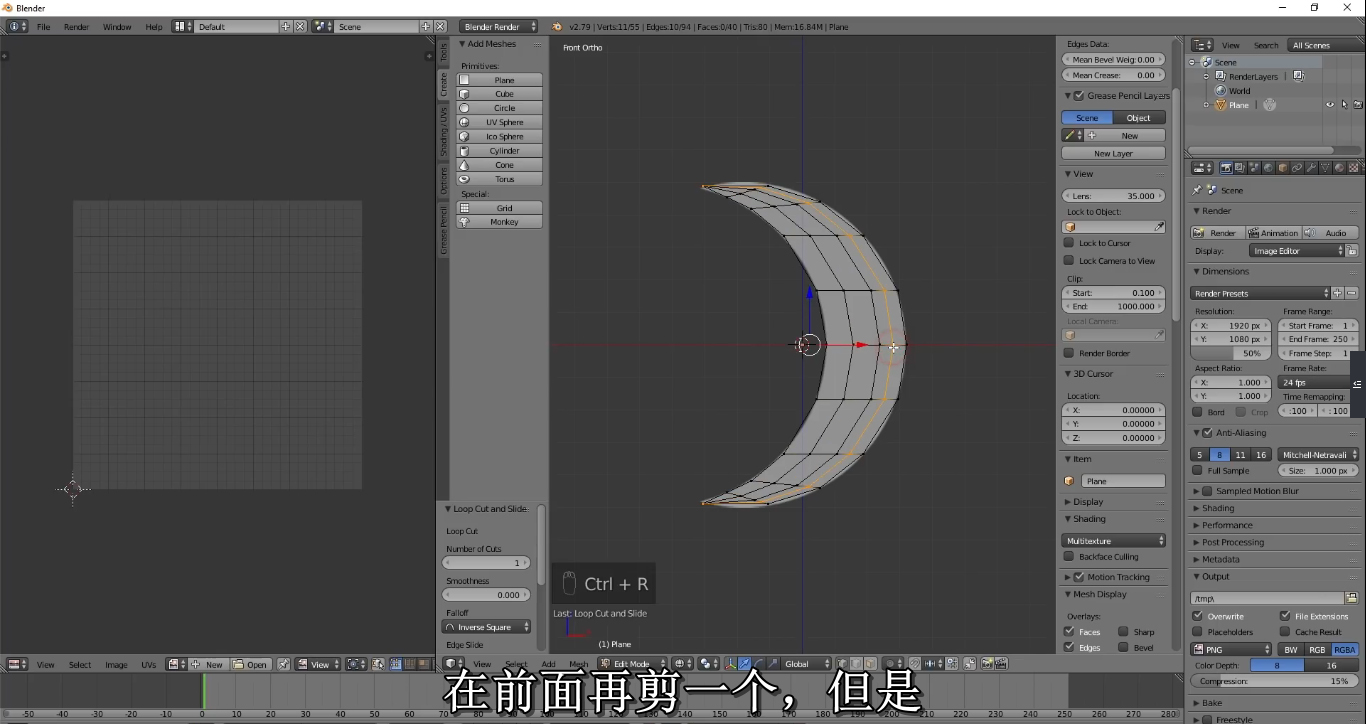Enable Backface Culling in Shading panel
The height and width of the screenshot is (724, 1366).
click(1067, 555)
